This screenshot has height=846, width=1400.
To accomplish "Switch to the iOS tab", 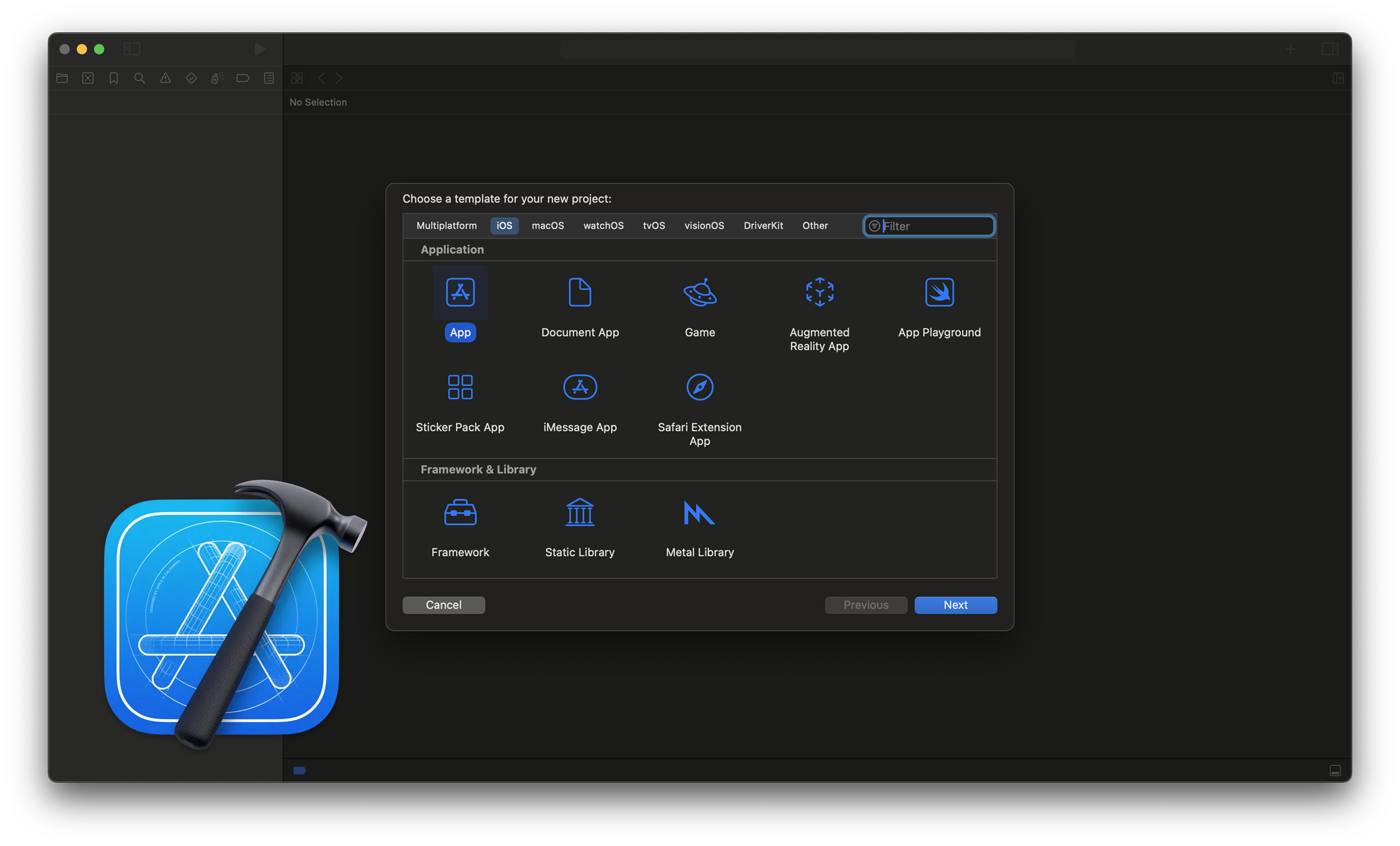I will [504, 226].
